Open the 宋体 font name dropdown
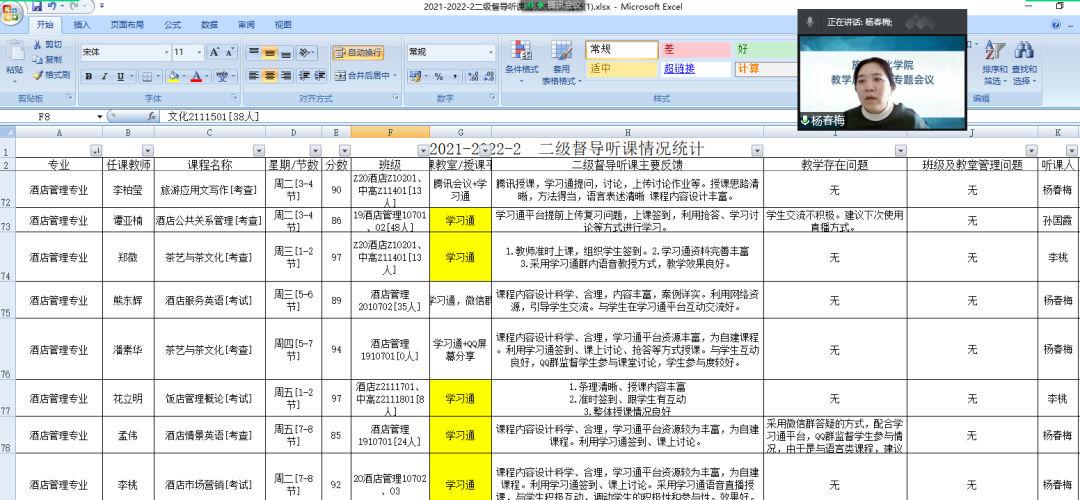 pos(167,52)
